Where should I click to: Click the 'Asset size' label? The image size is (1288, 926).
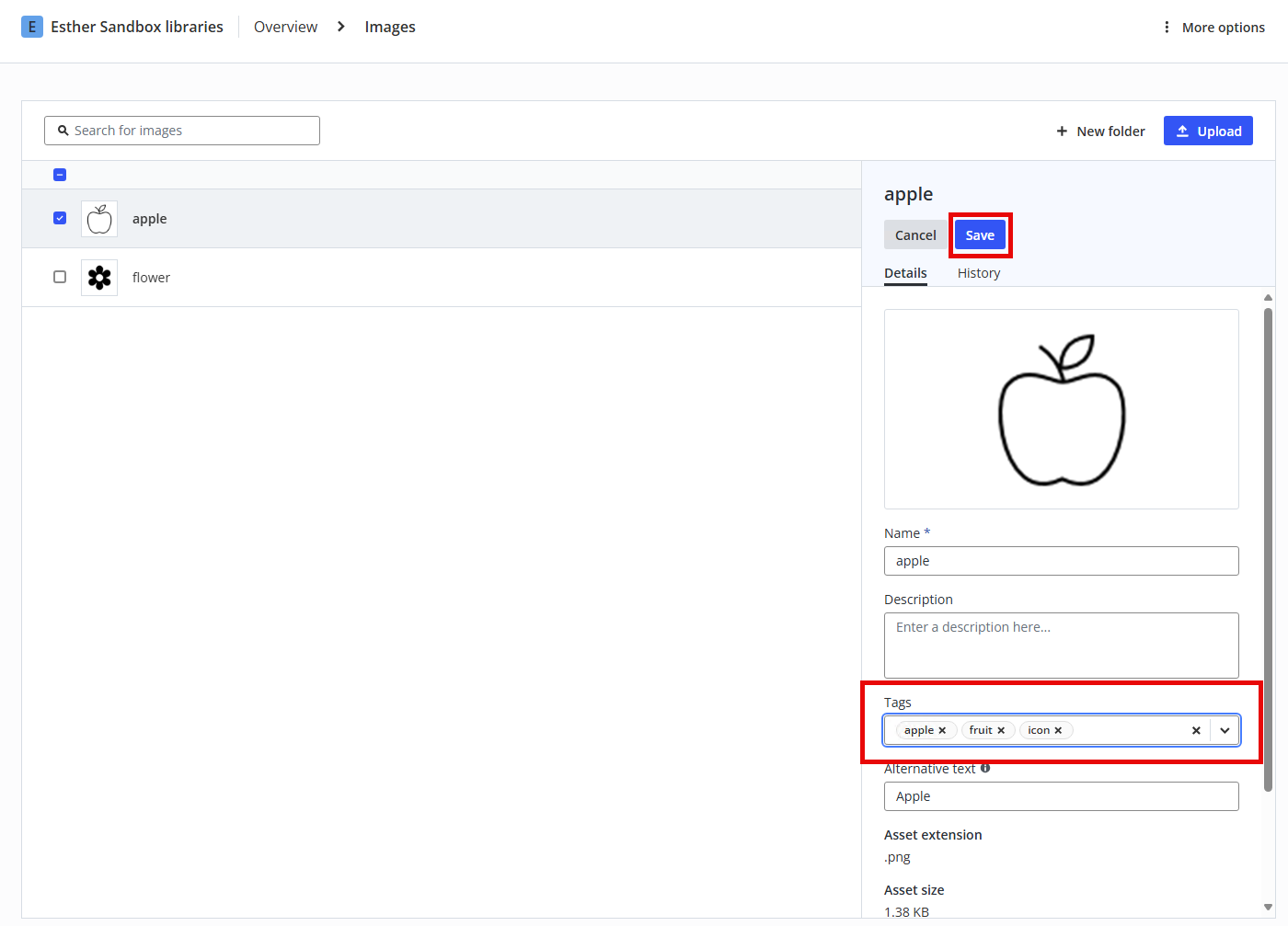click(x=914, y=890)
